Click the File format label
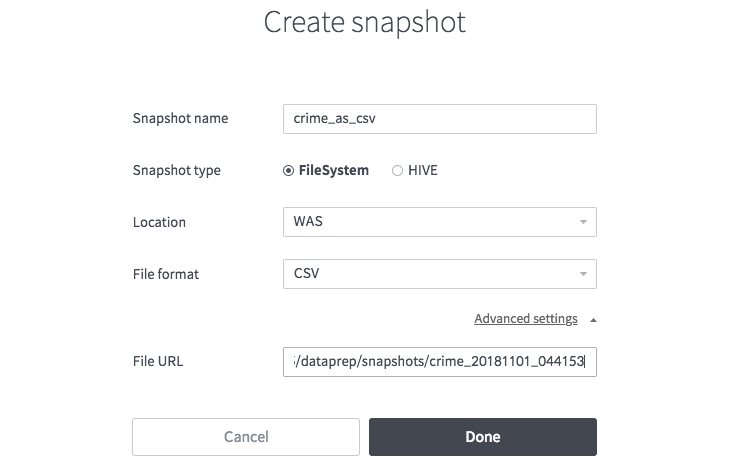Image resolution: width=741 pixels, height=473 pixels. 166,275
